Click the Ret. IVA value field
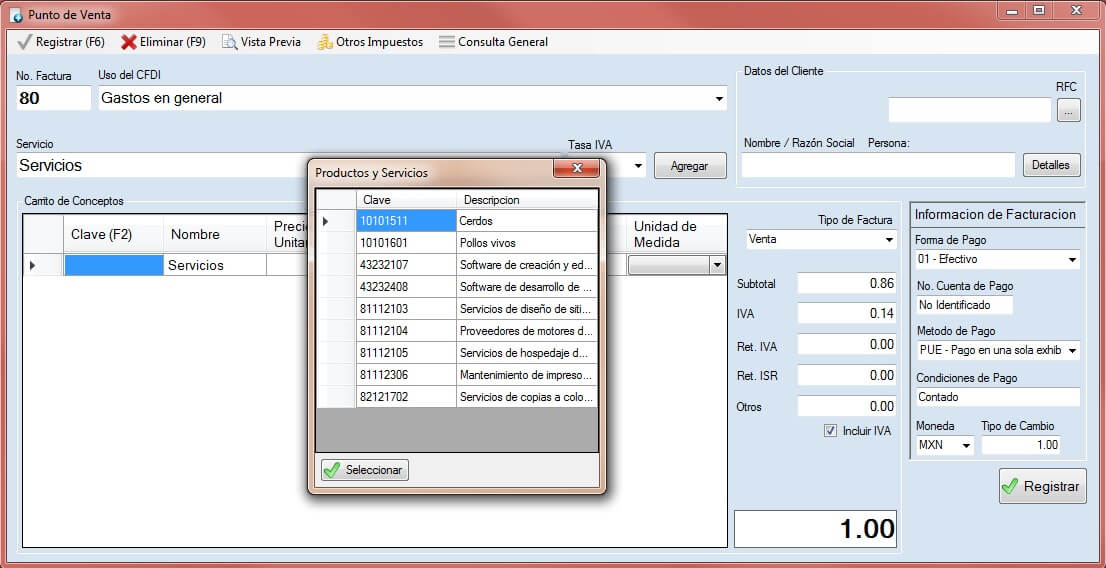 point(847,344)
